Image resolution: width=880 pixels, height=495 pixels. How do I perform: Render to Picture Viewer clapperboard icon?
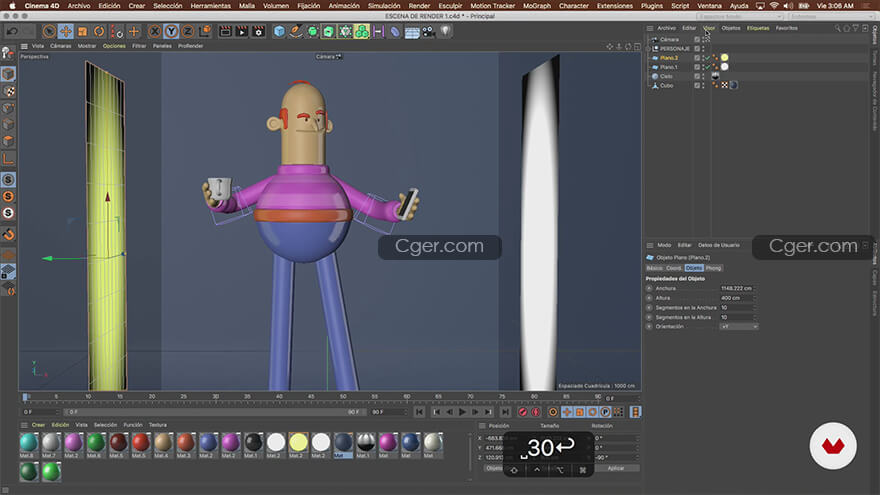pyautogui.click(x=242, y=31)
